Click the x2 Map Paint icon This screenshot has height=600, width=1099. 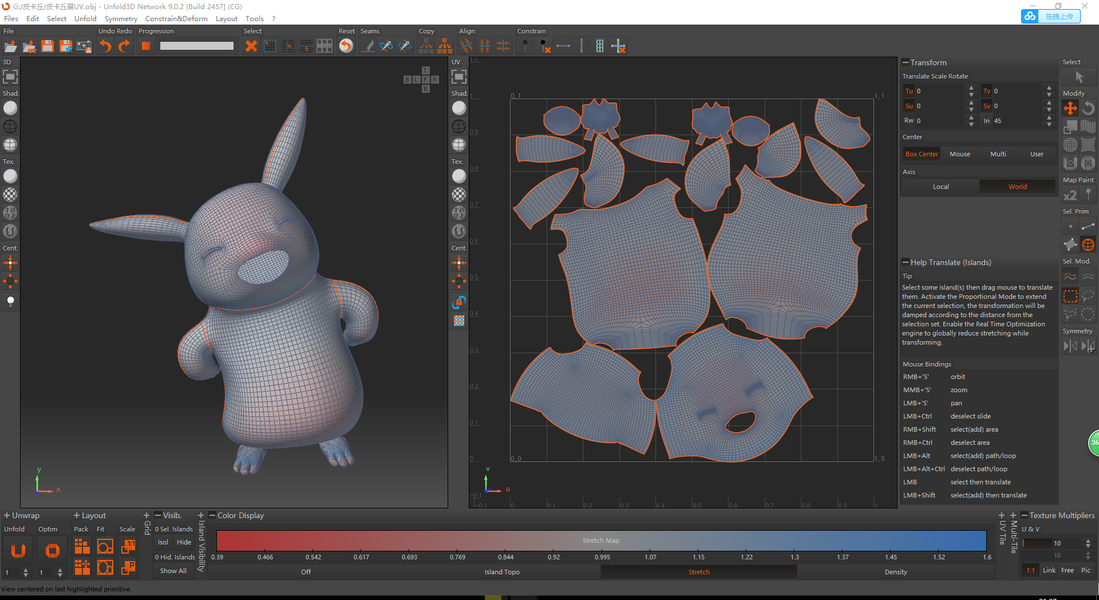tap(1070, 196)
